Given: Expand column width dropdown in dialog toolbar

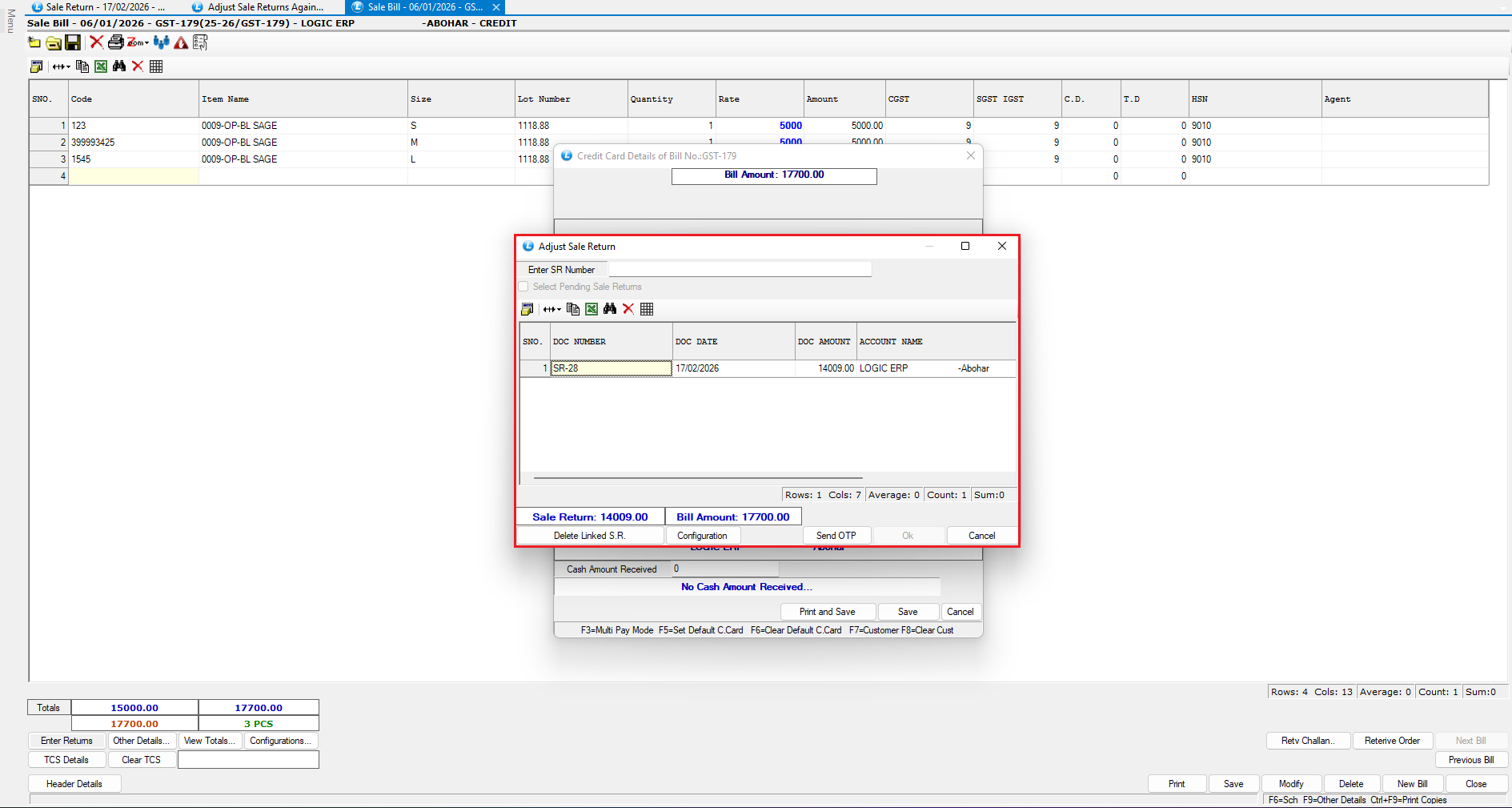Looking at the screenshot, I should point(552,309).
